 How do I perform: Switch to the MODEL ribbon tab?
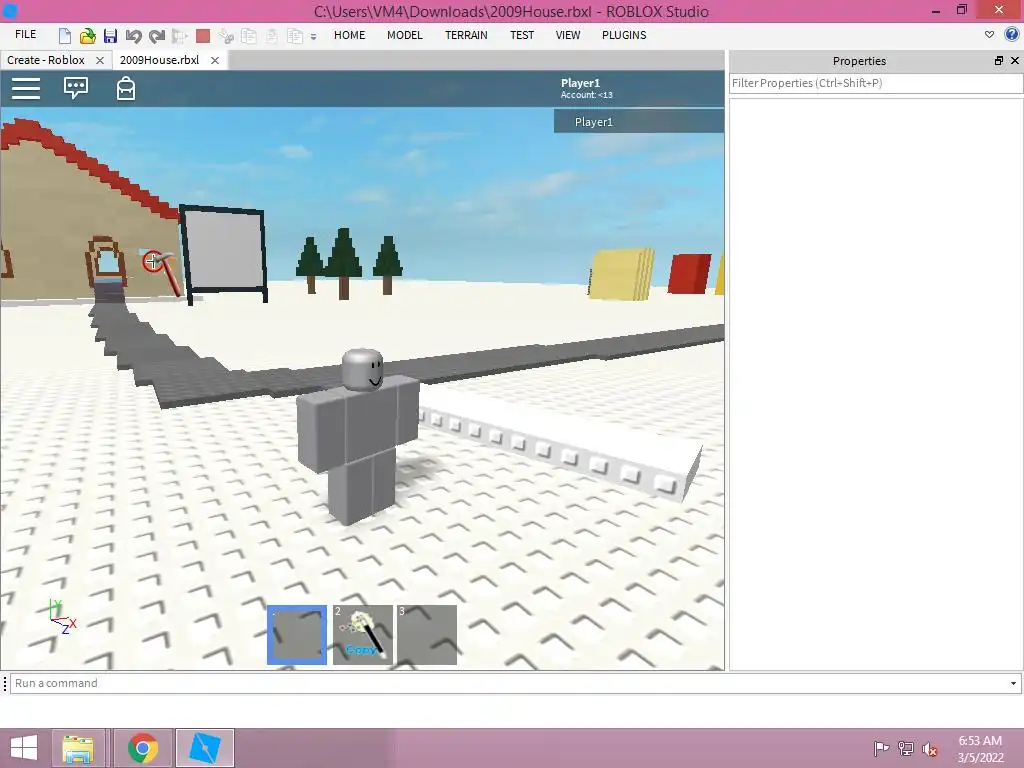pyautogui.click(x=405, y=35)
